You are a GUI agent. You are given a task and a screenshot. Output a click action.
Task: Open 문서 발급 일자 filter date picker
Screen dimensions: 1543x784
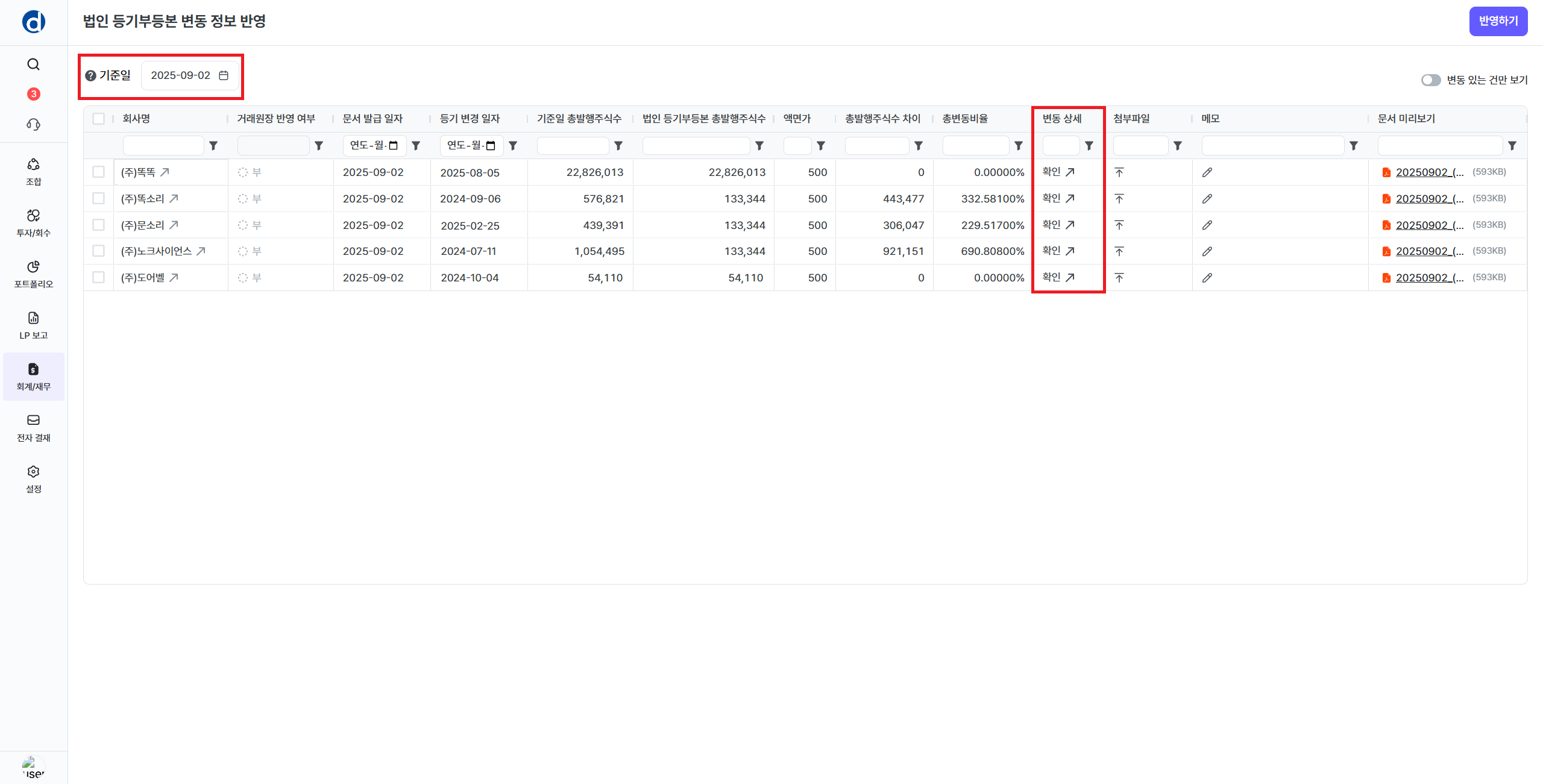[x=394, y=146]
